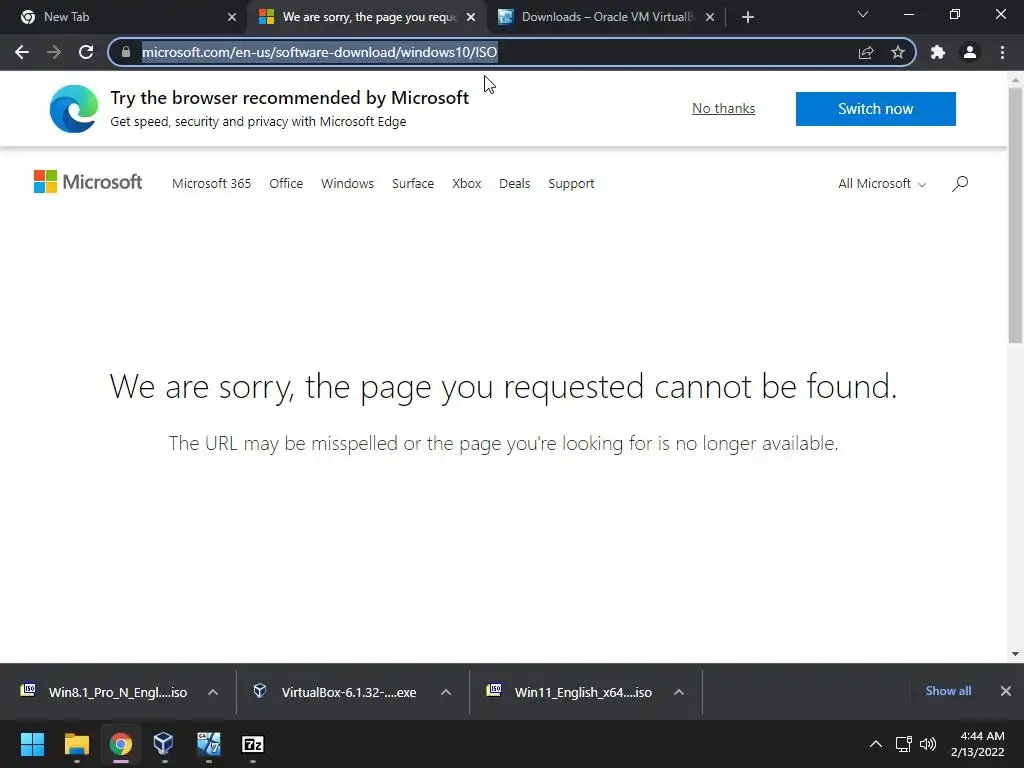Viewport: 1024px width, 768px height.
Task: Close the Microsoft error page tab
Action: tap(471, 17)
